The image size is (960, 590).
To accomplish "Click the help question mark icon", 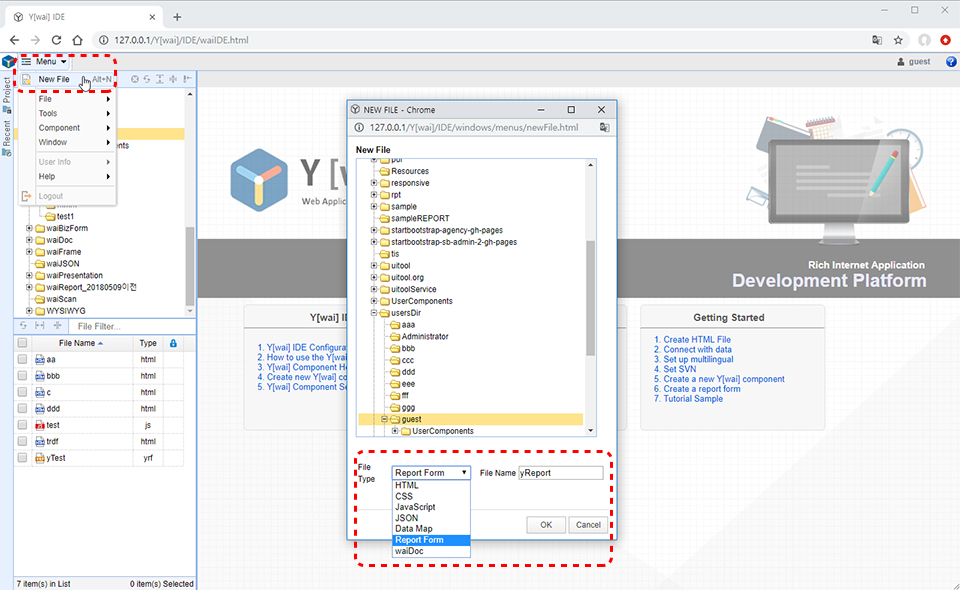I will (x=950, y=62).
